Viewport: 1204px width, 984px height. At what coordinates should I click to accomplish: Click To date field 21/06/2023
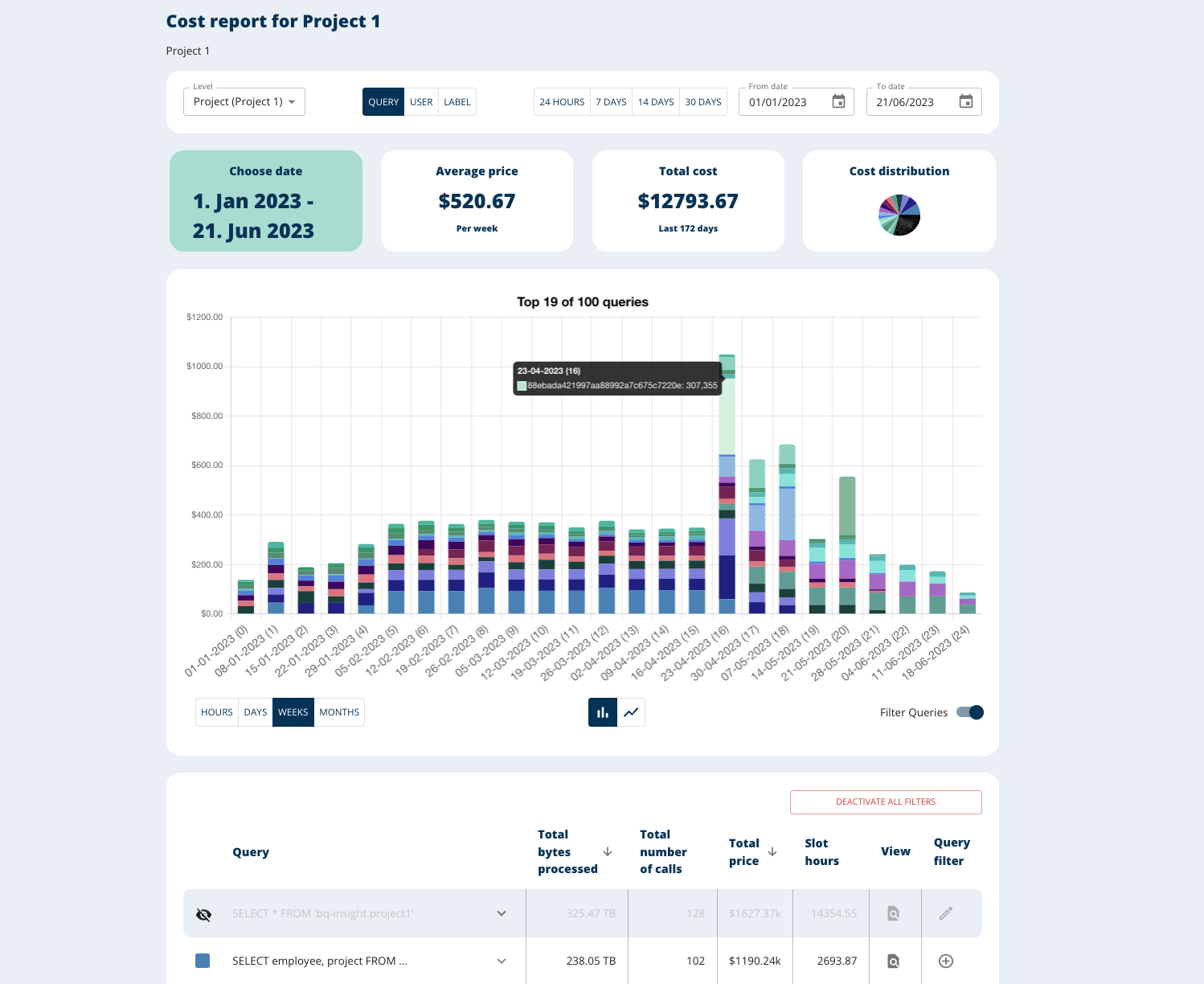[923, 102]
